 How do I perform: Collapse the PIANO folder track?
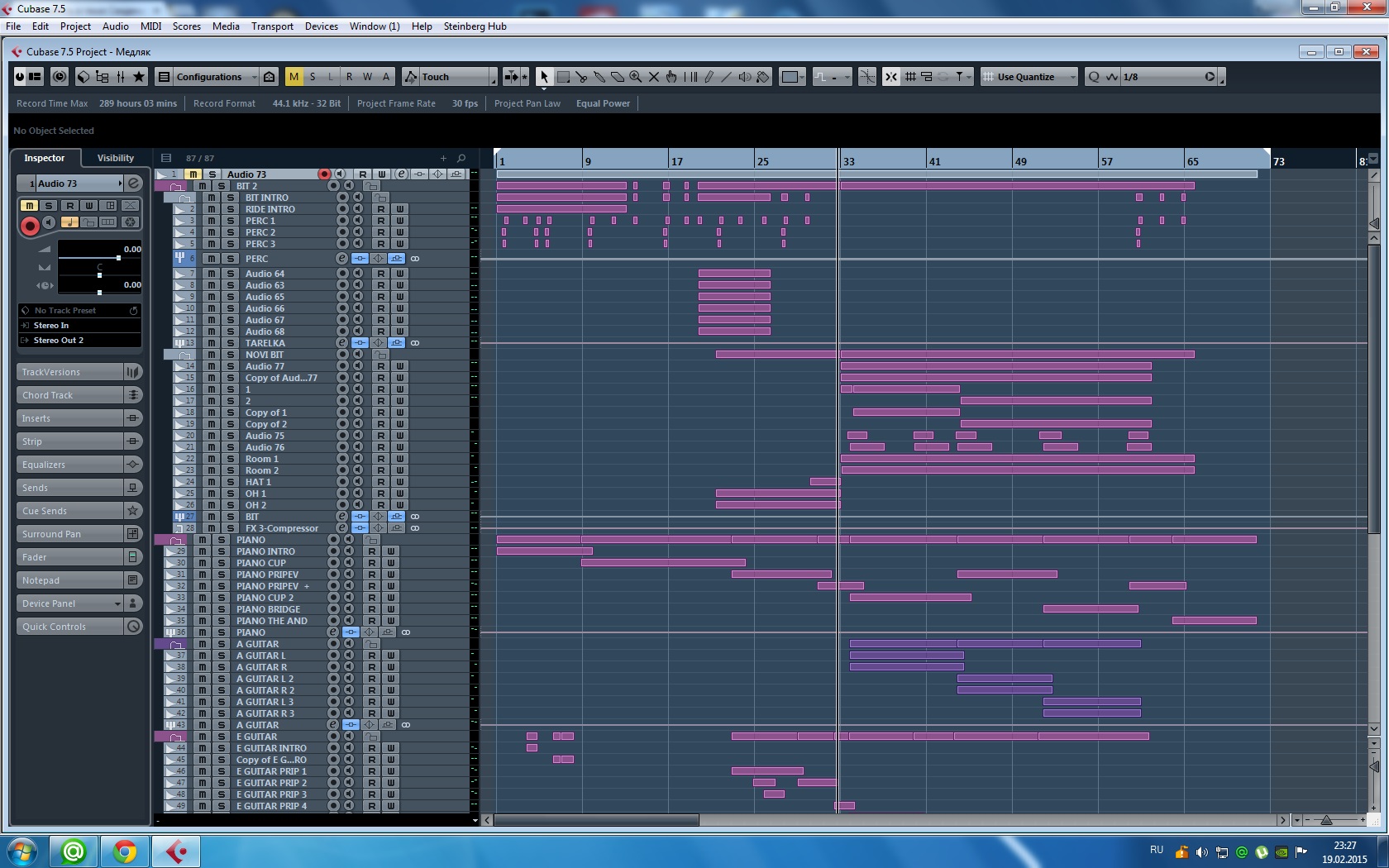pos(175,540)
